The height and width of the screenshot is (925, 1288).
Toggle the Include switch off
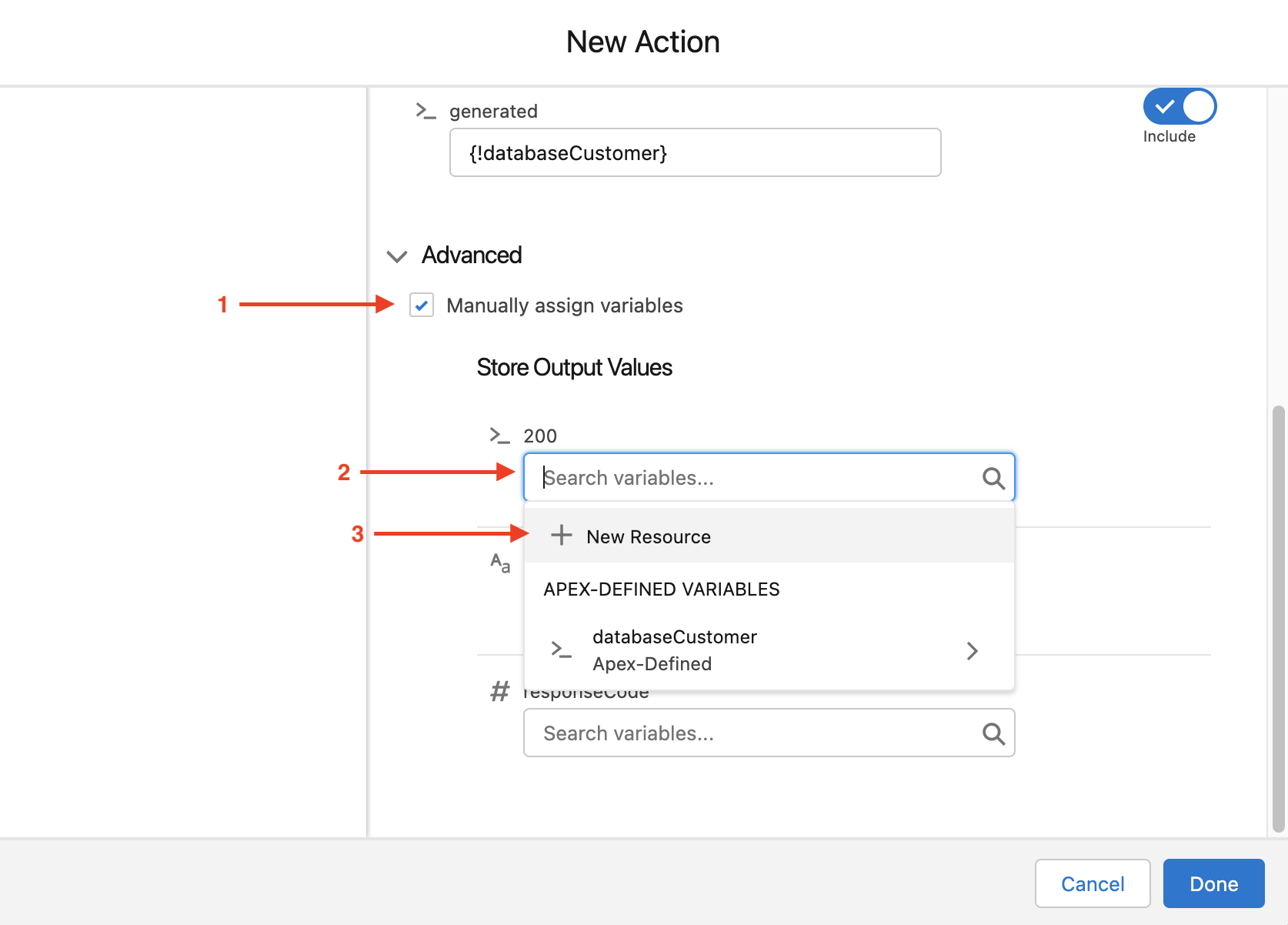(x=1179, y=106)
